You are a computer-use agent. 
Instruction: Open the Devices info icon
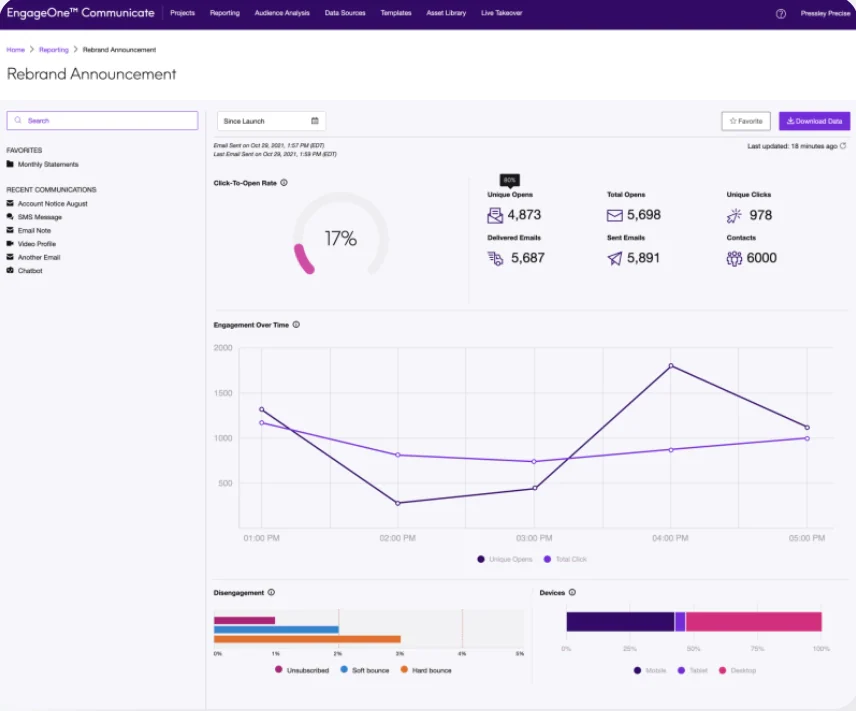pos(572,592)
